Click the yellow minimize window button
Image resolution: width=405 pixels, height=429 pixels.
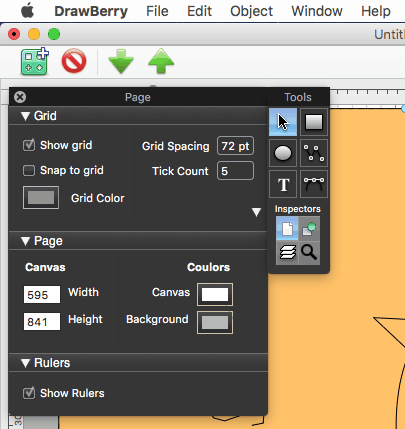[34, 34]
